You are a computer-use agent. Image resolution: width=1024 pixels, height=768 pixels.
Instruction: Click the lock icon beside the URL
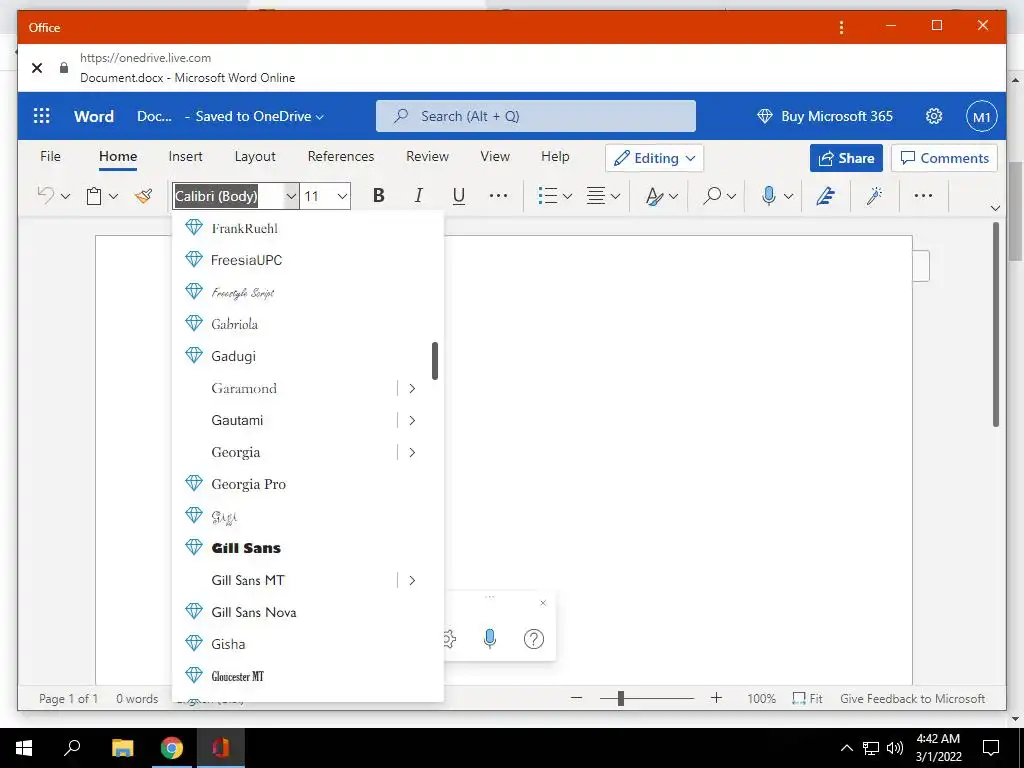[x=63, y=67]
